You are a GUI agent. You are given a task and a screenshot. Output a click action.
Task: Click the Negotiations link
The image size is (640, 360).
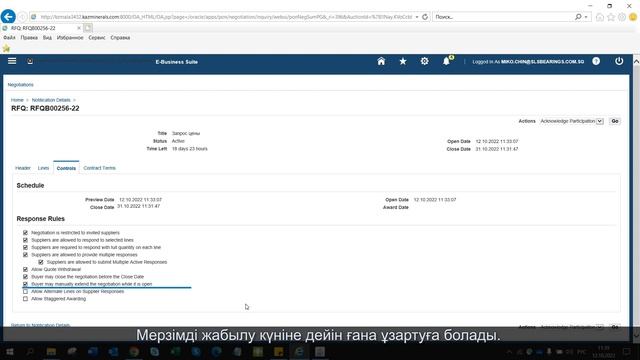(20, 85)
